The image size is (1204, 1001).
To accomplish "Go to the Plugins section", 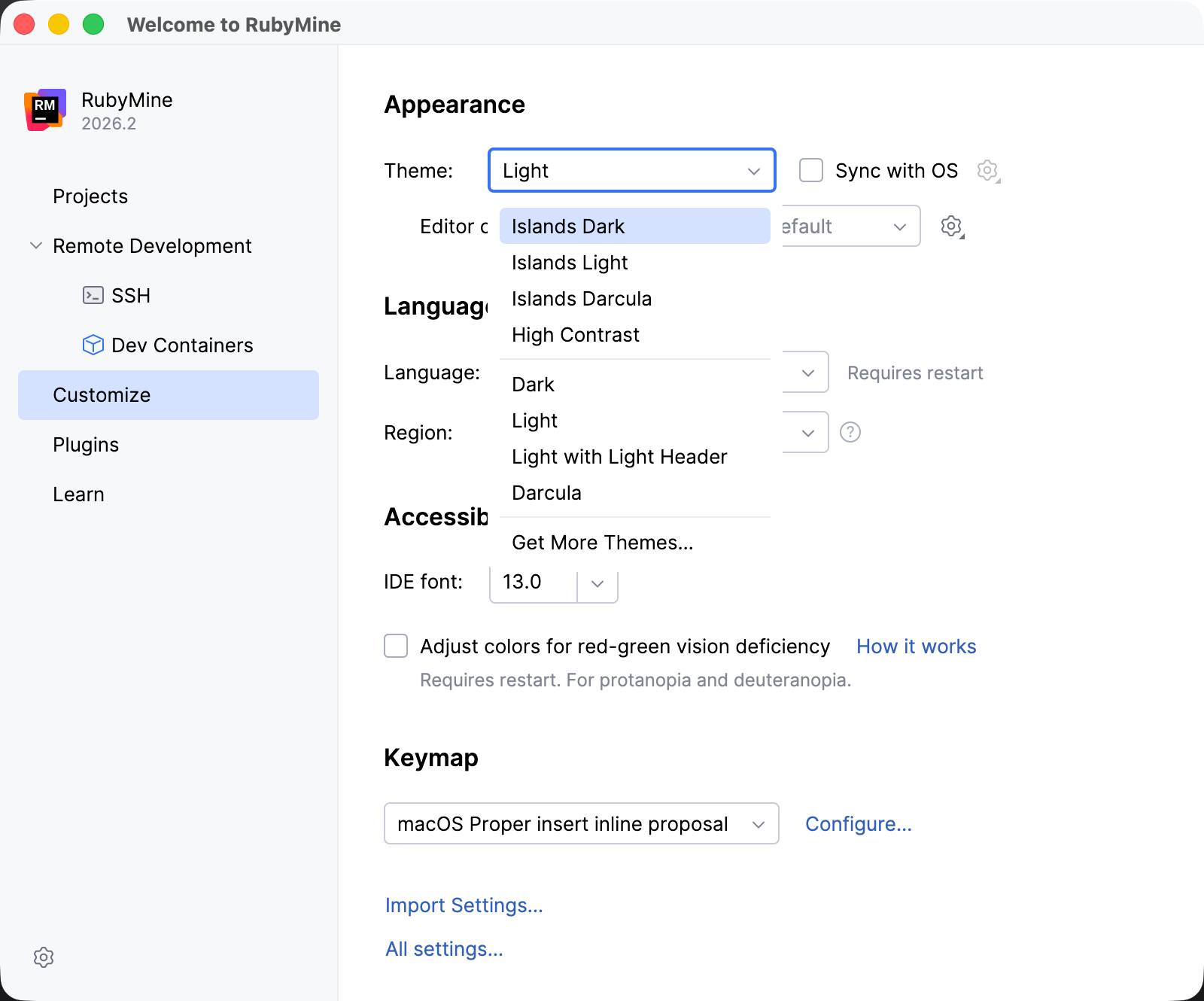I will [169, 444].
